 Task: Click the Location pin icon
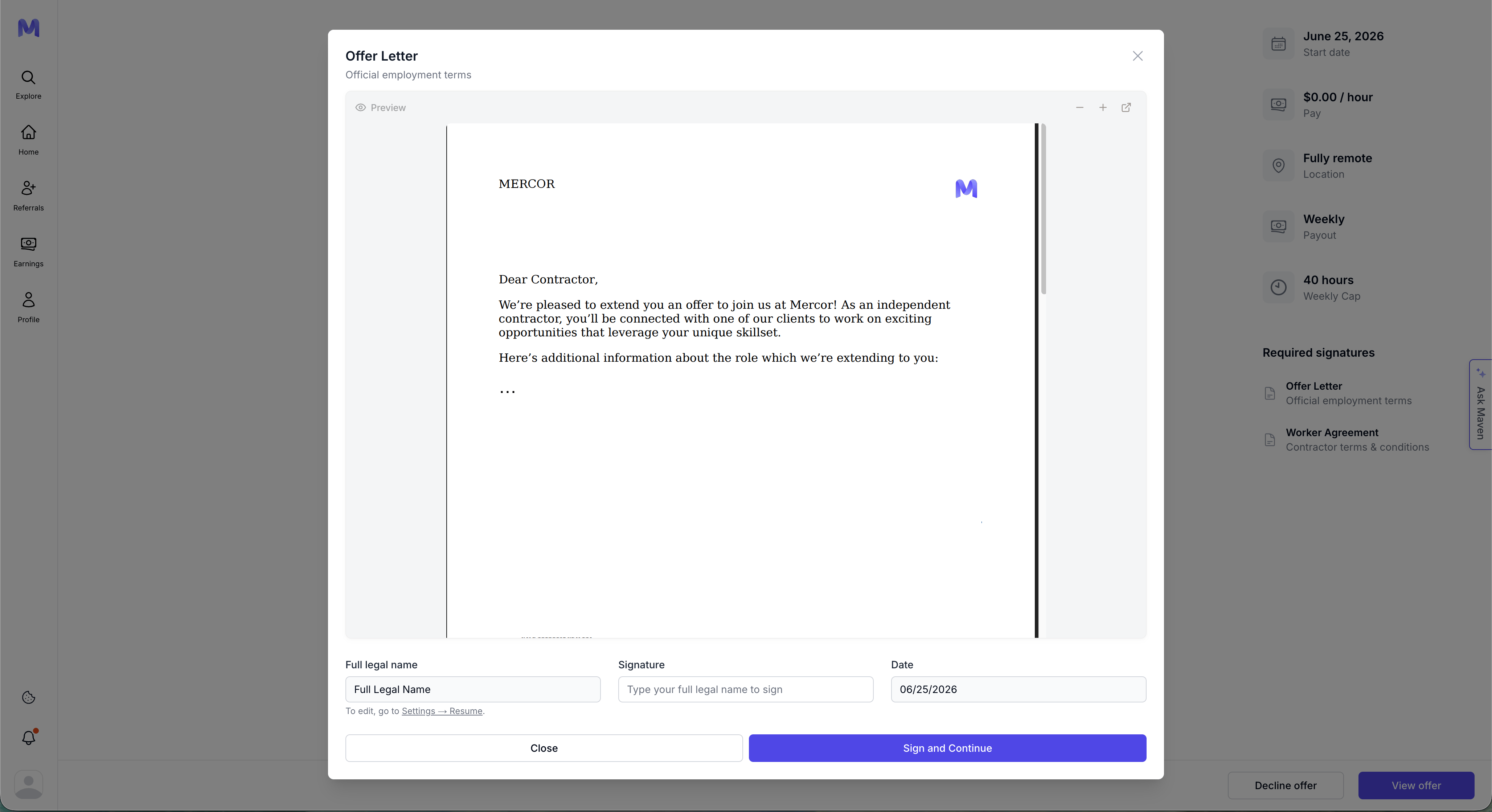coord(1278,166)
